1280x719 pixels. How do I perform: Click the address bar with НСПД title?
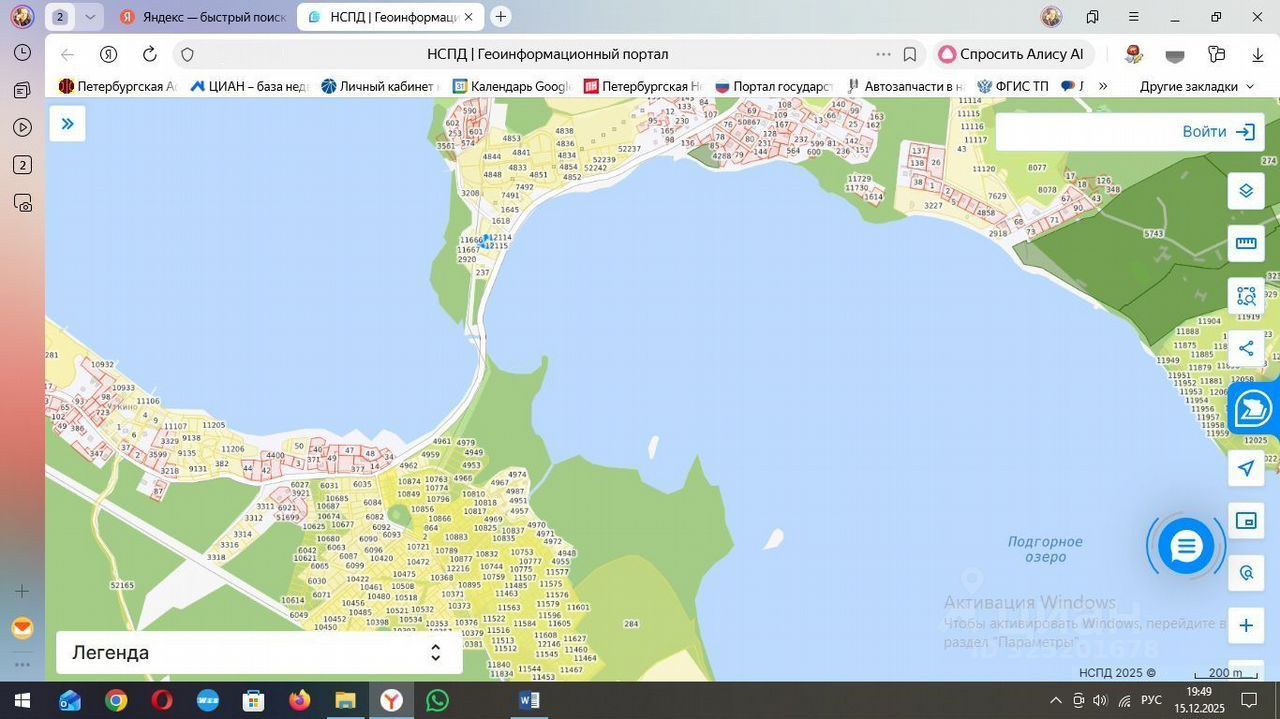[x=547, y=54]
